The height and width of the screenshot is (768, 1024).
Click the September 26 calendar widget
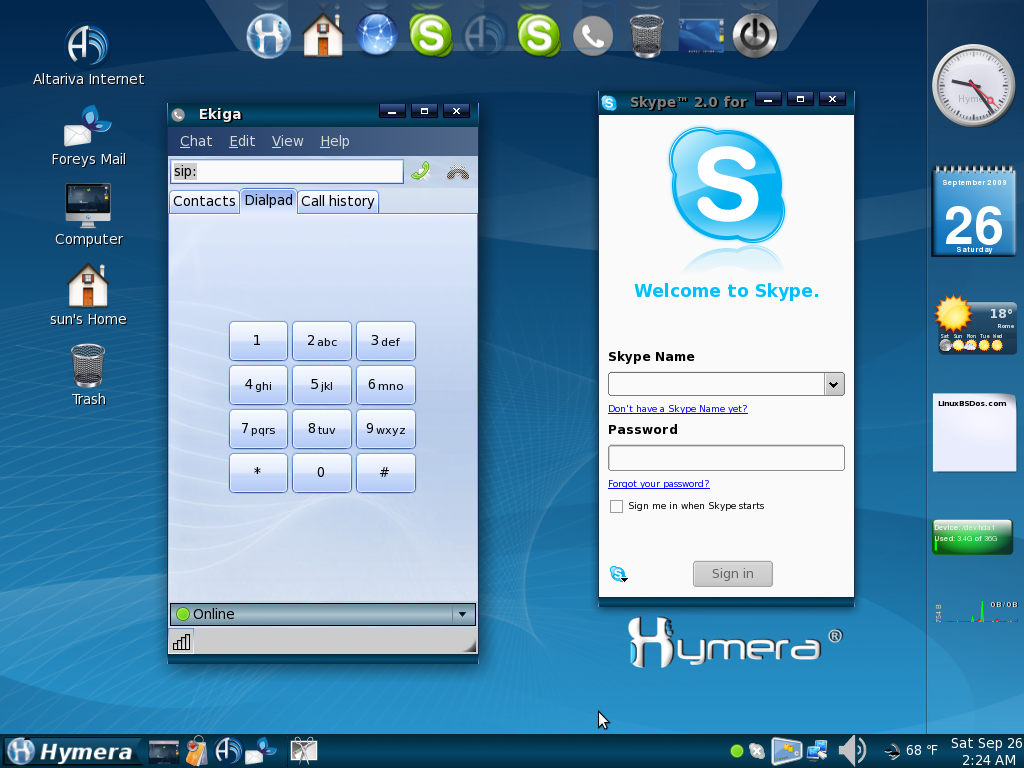973,212
